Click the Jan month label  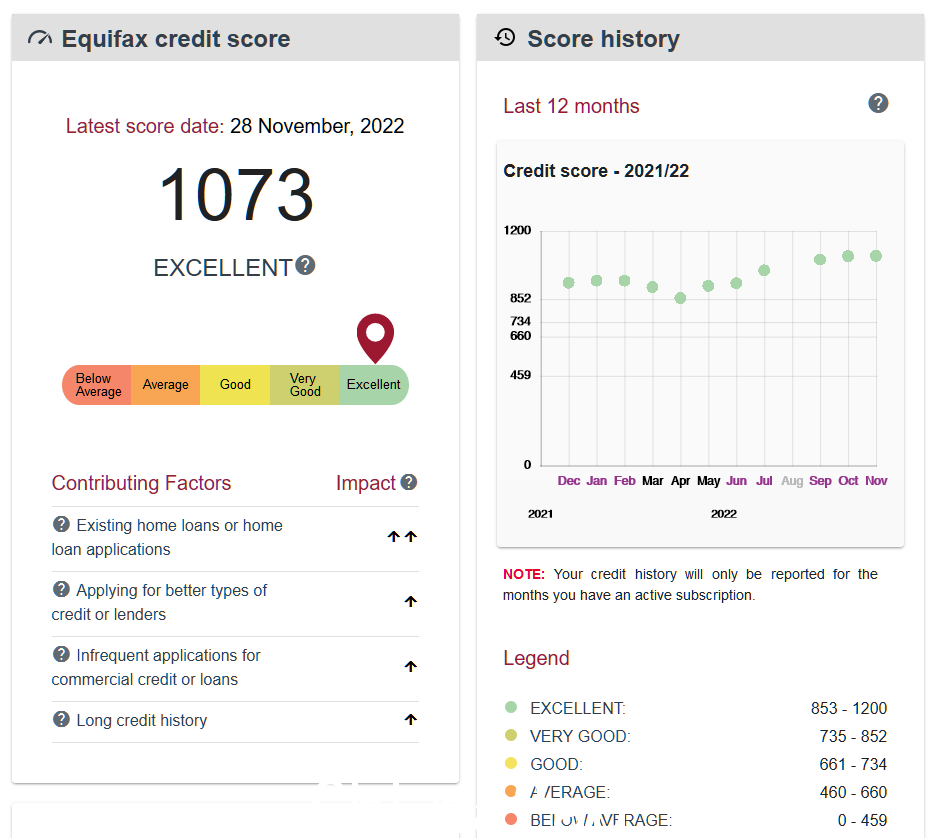click(x=596, y=481)
